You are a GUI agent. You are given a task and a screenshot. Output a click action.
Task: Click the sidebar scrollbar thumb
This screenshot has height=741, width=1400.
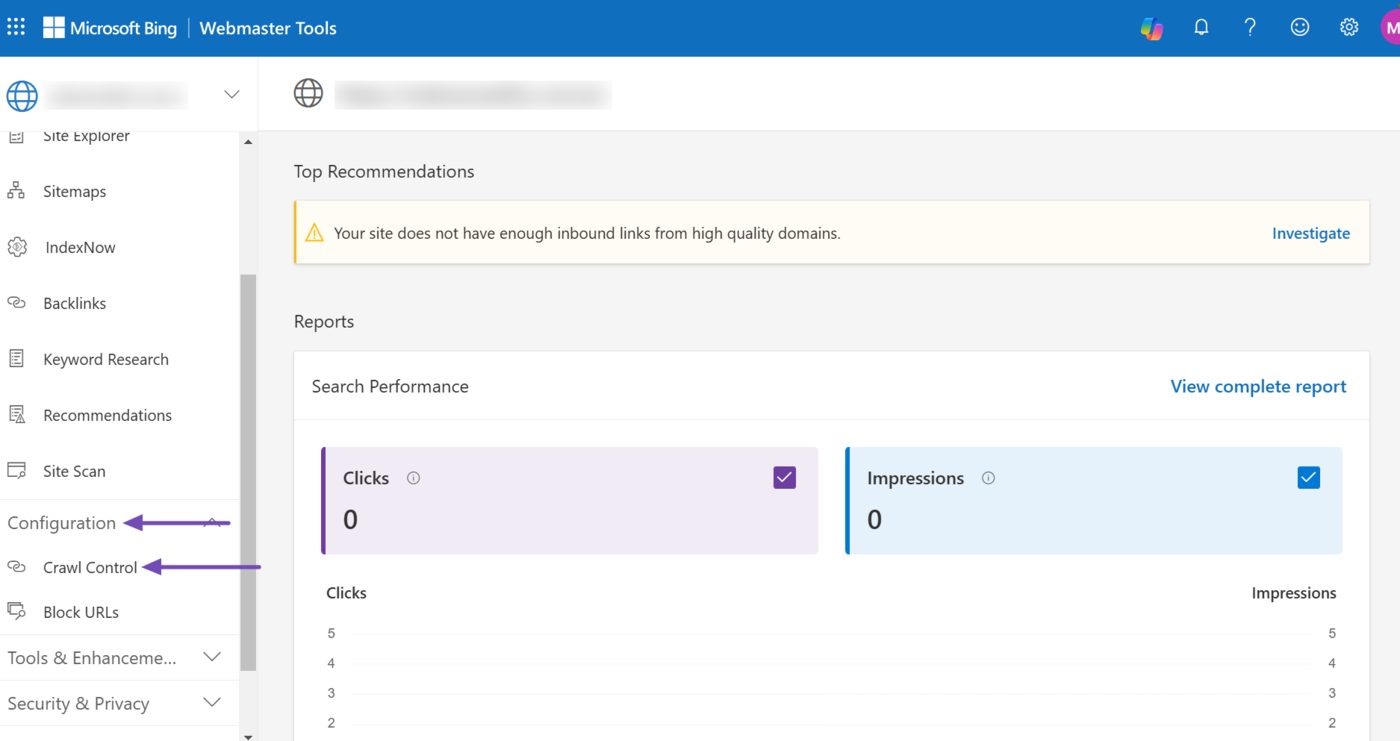[248, 470]
